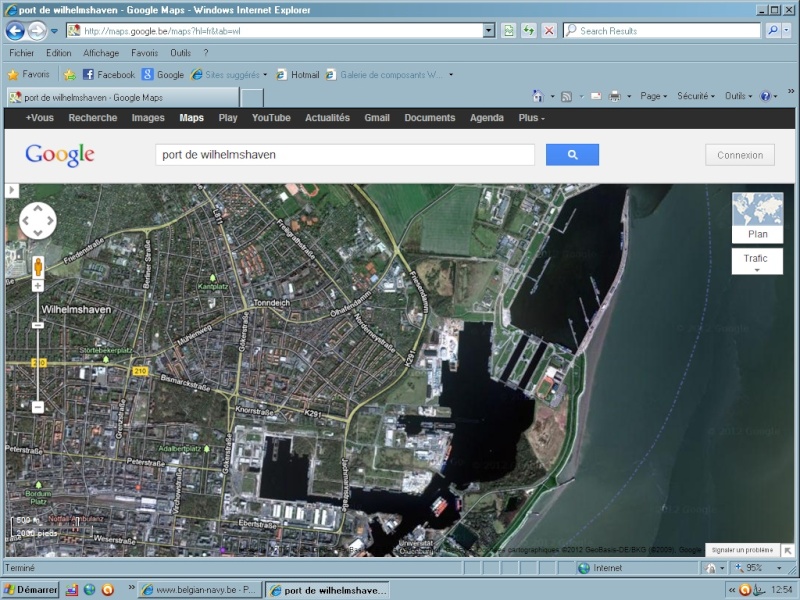
Task: Click the print icon in command bar
Action: (615, 96)
